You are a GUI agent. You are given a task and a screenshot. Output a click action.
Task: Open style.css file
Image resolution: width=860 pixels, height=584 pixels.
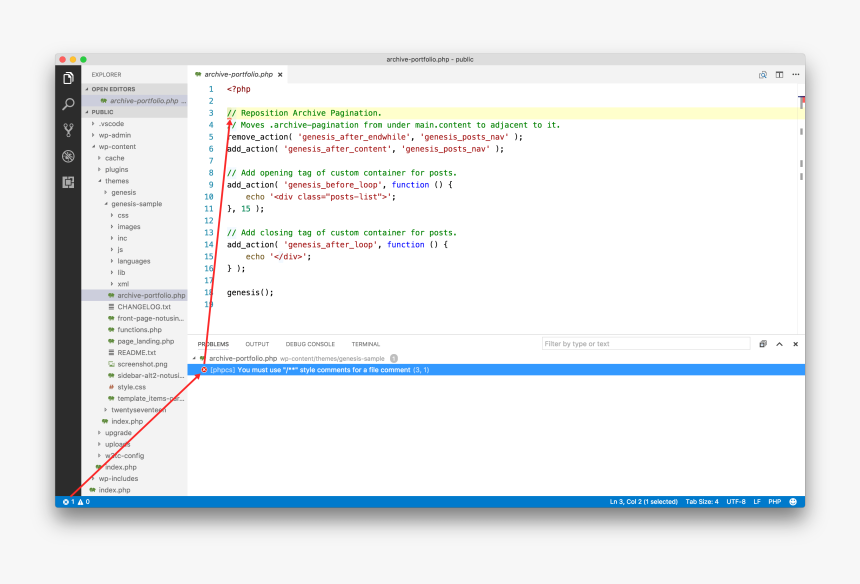point(132,387)
